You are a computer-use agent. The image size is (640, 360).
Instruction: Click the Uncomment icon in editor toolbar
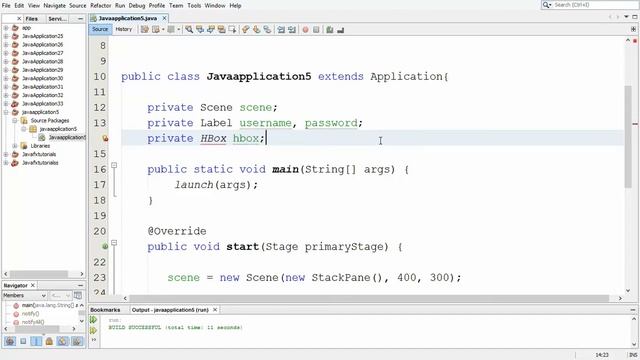point(340,29)
